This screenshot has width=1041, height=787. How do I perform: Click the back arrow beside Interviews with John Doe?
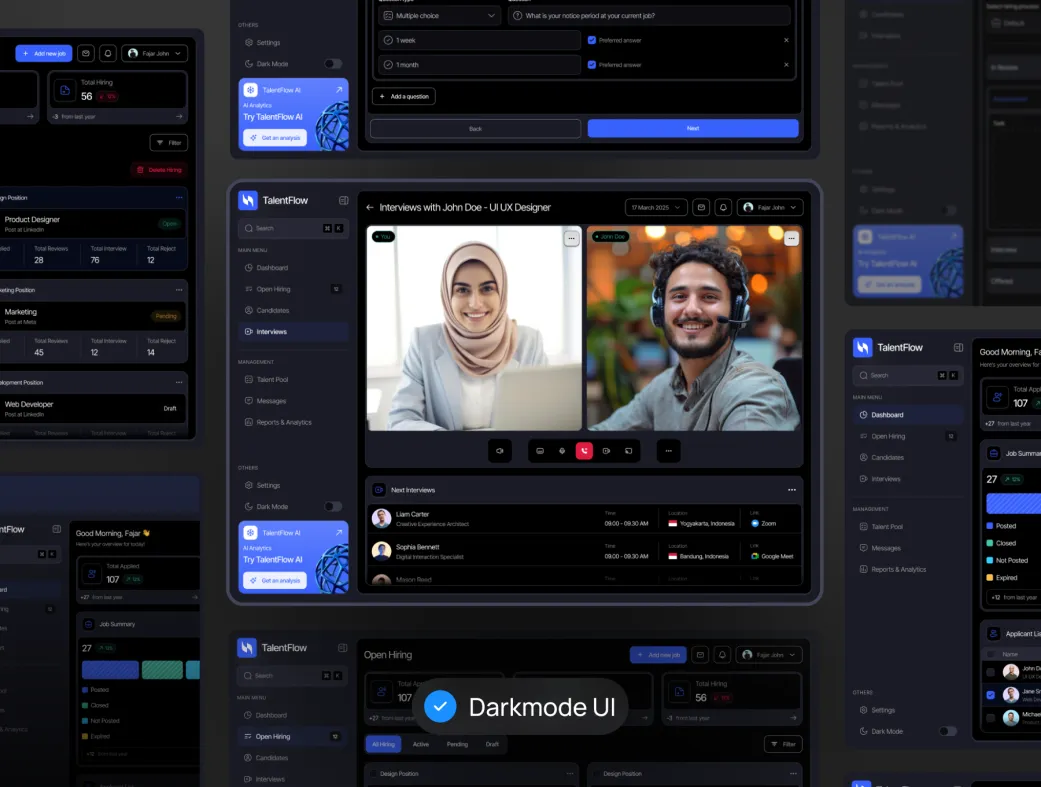[x=370, y=207]
